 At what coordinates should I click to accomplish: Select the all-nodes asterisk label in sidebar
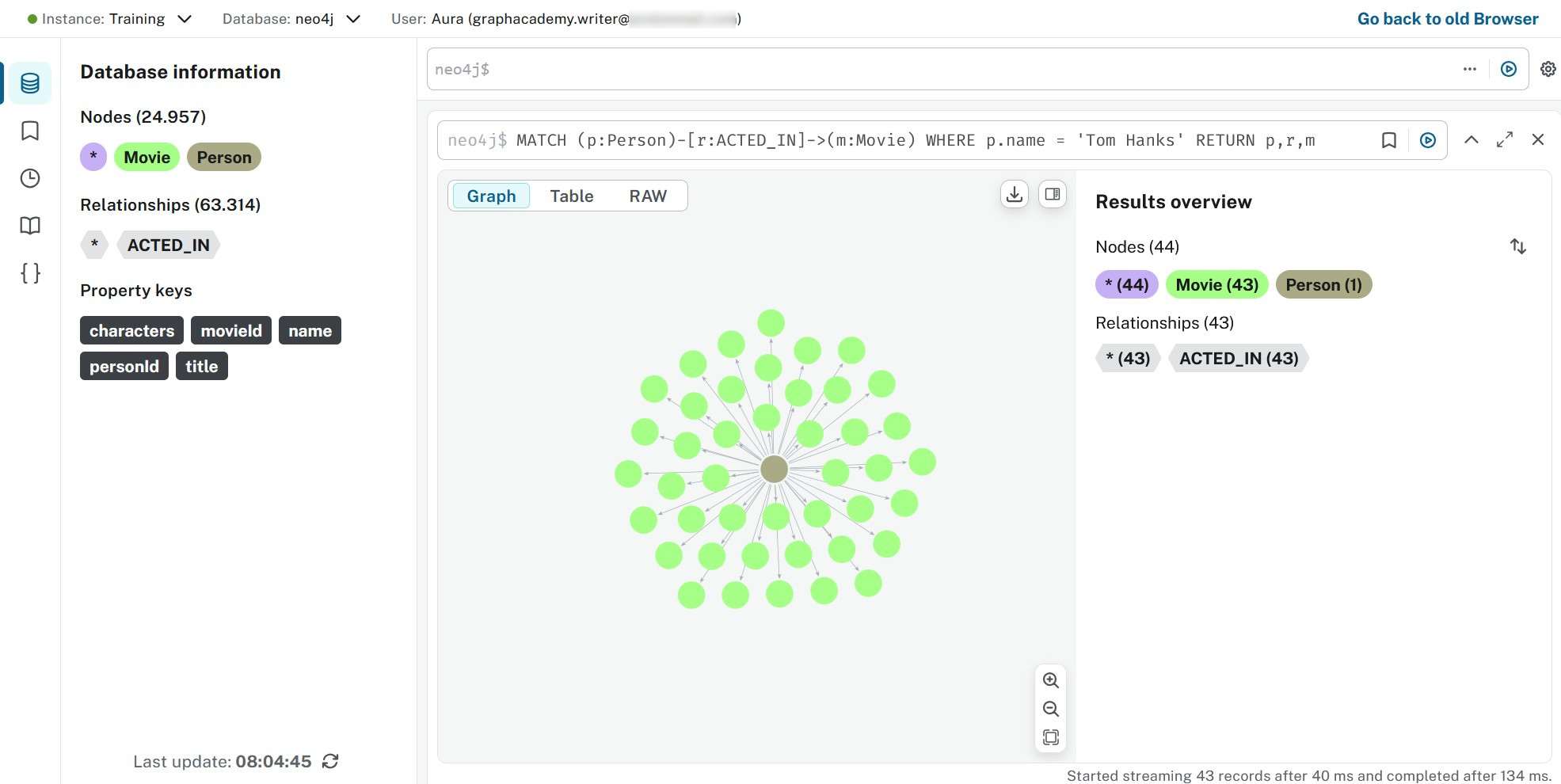point(93,157)
